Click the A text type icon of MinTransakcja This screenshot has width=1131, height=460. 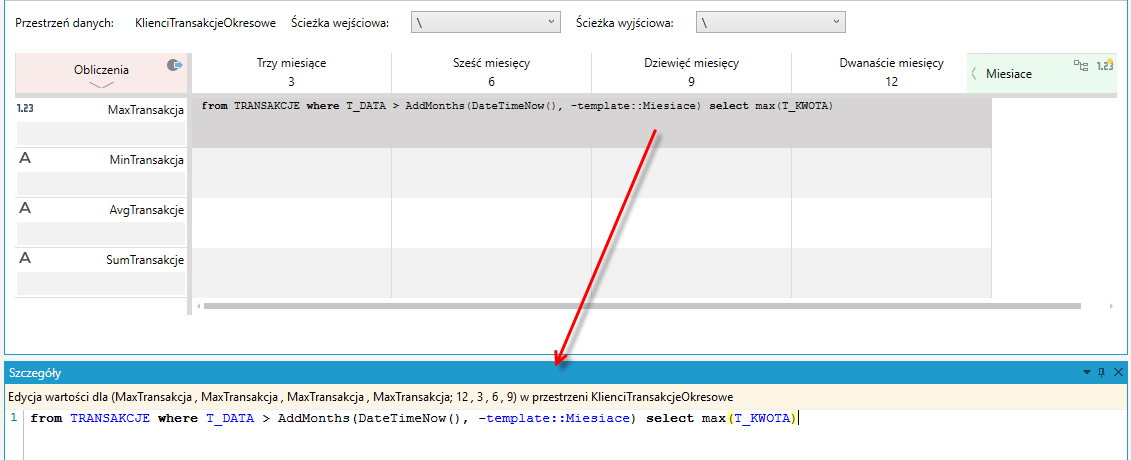[x=25, y=159]
